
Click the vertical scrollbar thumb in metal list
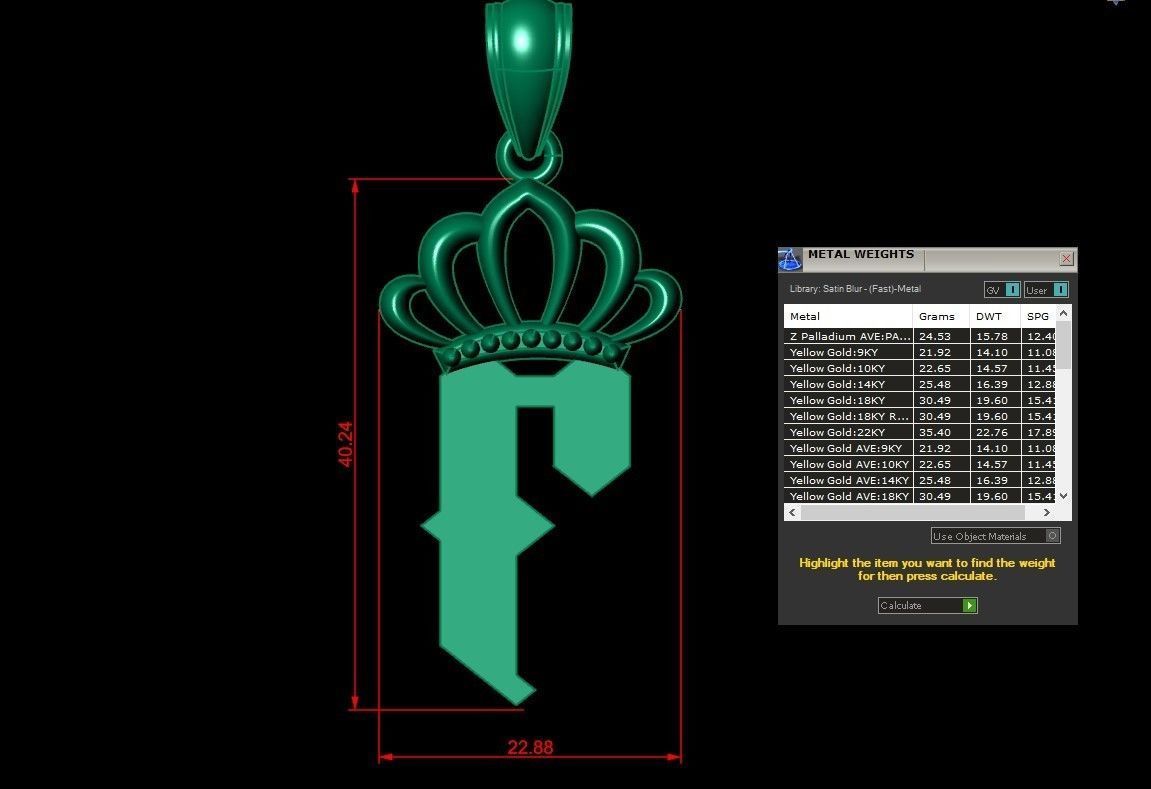coord(1064,345)
